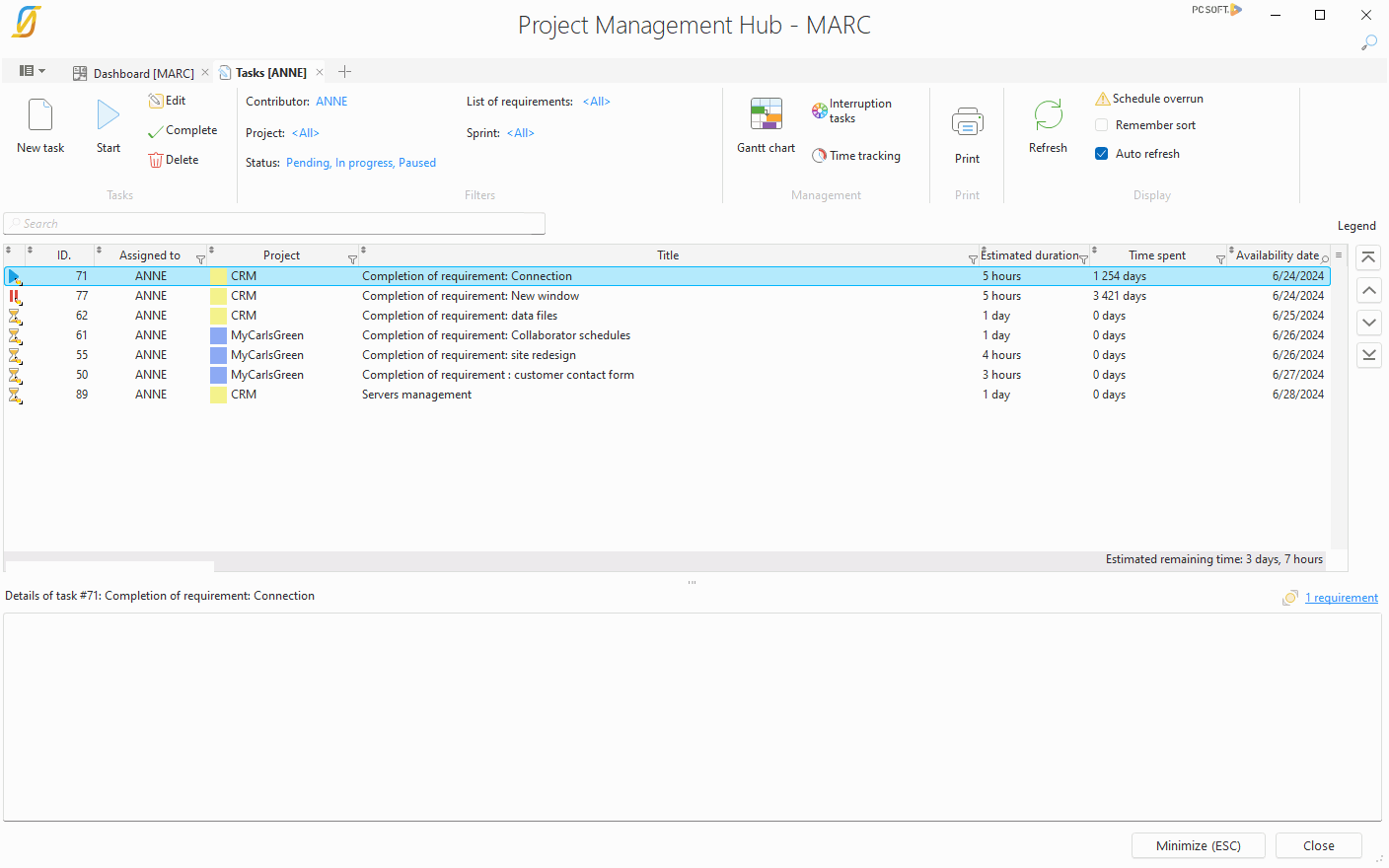Change the Status filter value

361,163
